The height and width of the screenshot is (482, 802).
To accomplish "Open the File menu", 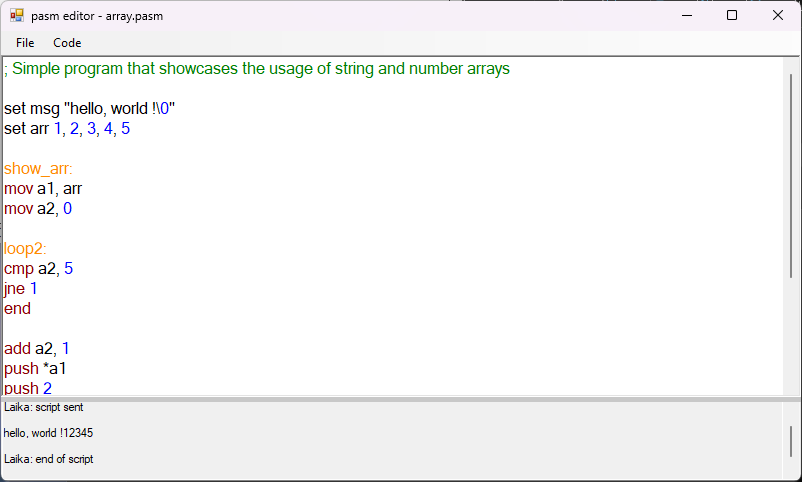I will click(x=25, y=43).
